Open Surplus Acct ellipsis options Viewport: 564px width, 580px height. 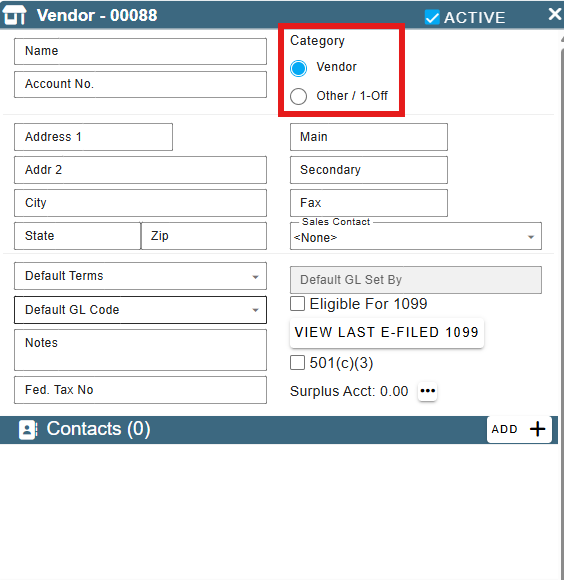pos(428,391)
